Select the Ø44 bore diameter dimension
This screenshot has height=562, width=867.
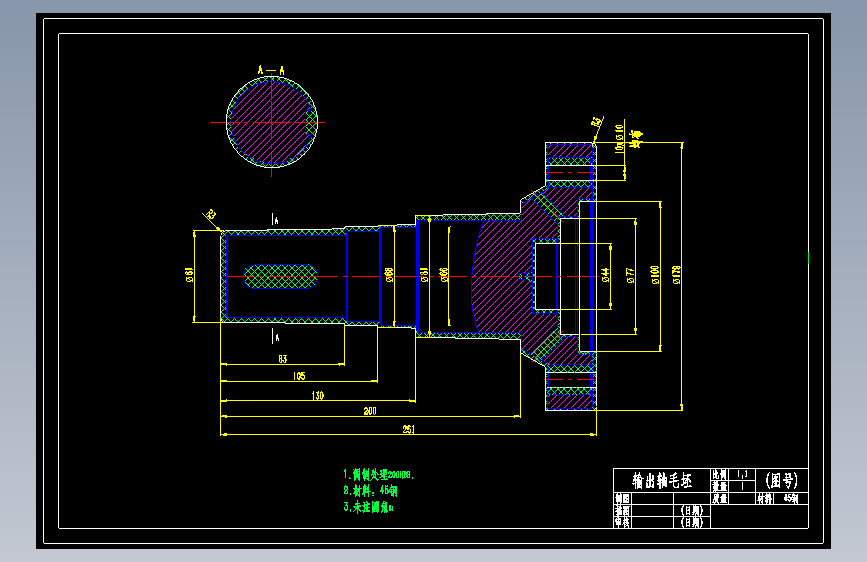pos(605,275)
